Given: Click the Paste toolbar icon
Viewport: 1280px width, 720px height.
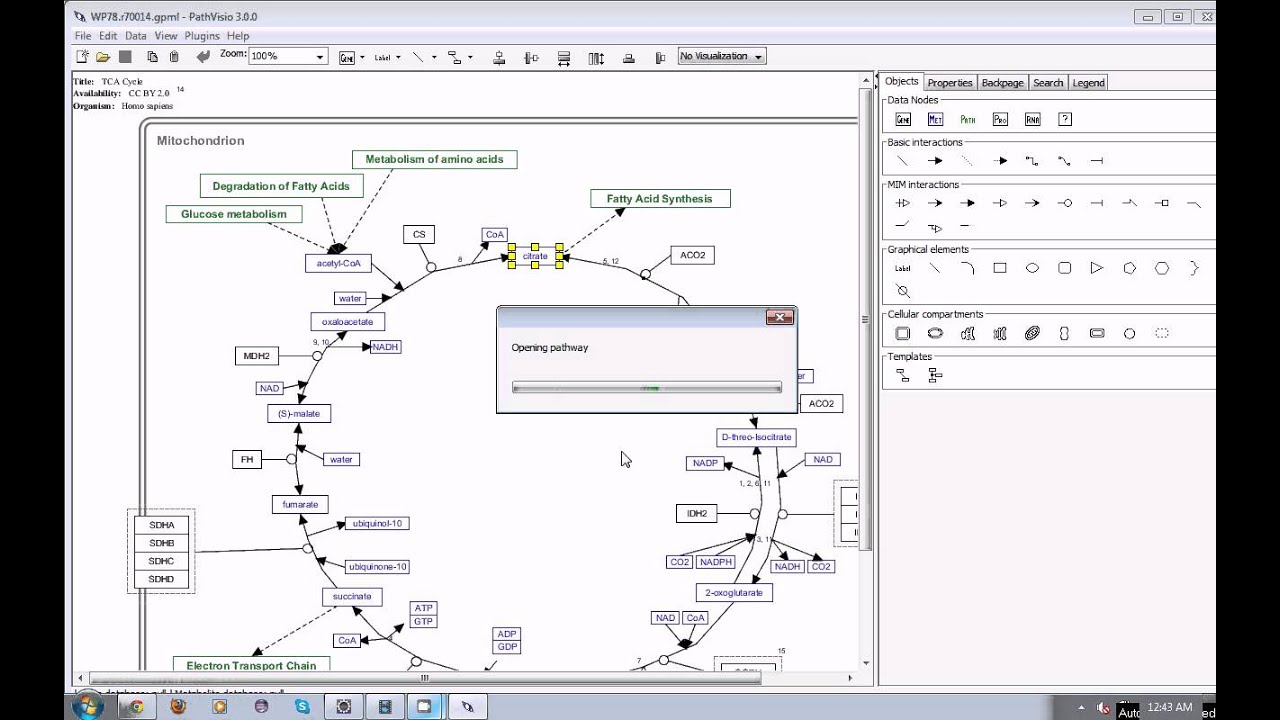Looking at the screenshot, I should (174, 57).
